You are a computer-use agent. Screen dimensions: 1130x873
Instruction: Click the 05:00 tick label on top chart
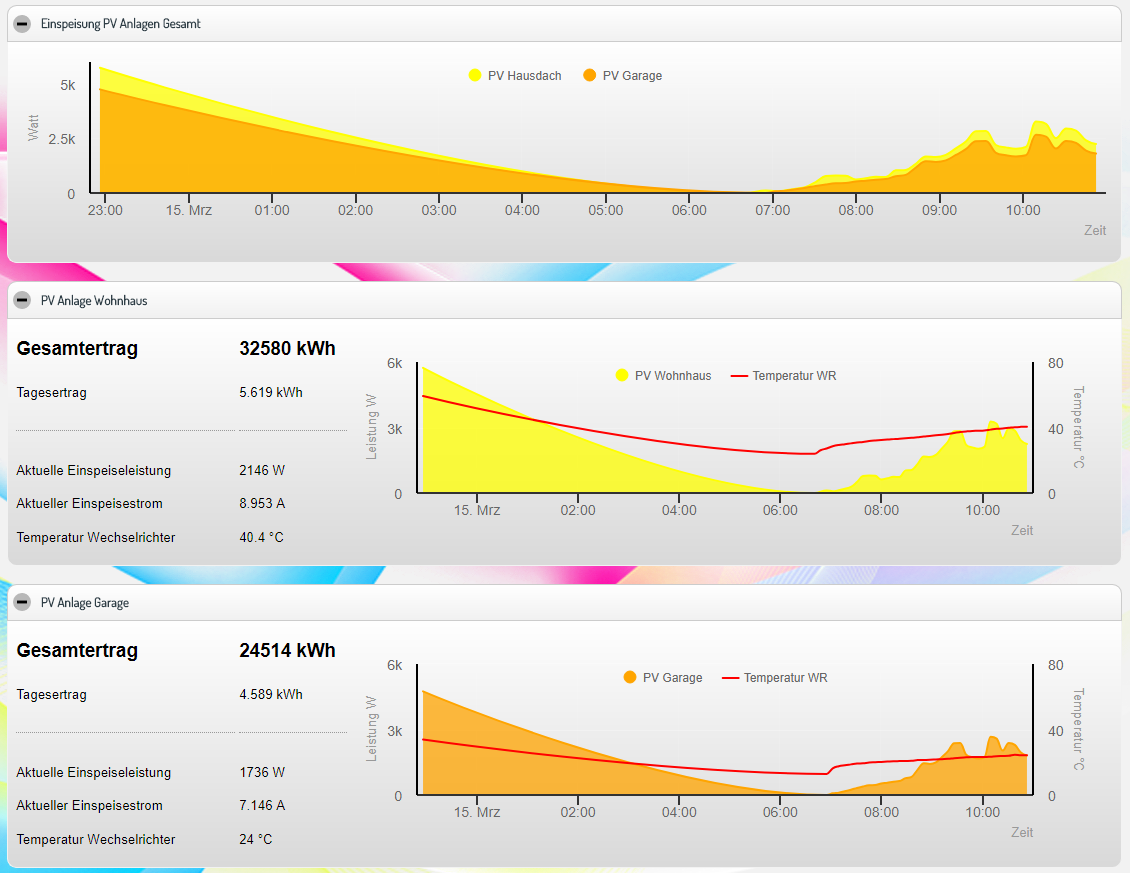coord(605,211)
